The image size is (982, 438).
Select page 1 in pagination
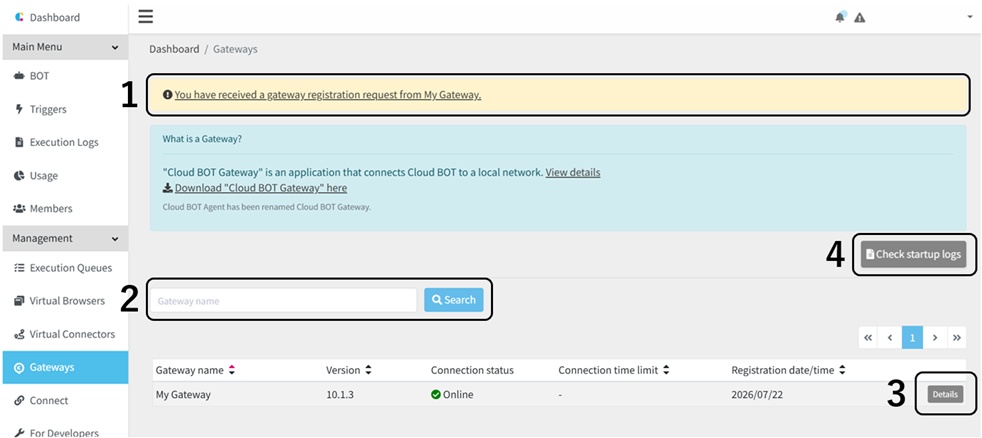[912, 338]
